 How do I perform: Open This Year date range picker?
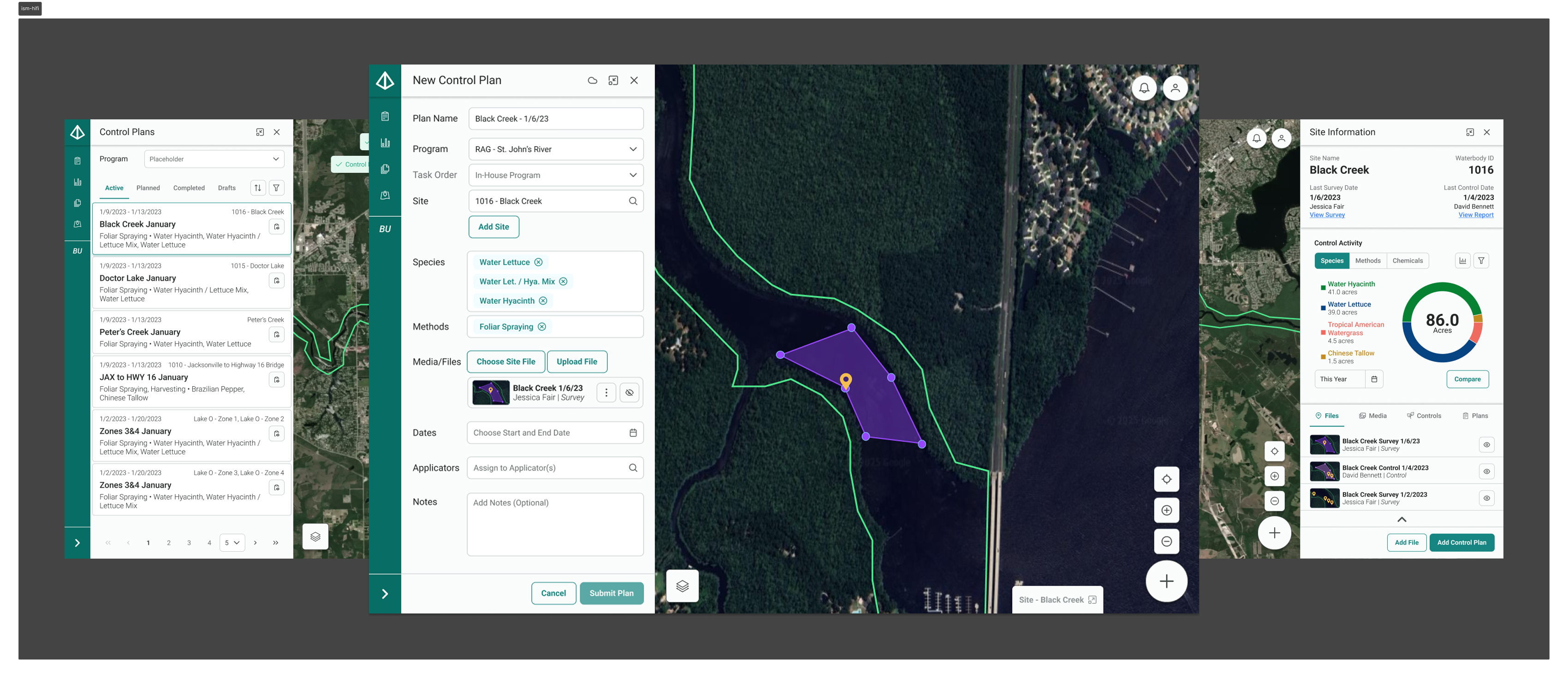coord(1348,379)
